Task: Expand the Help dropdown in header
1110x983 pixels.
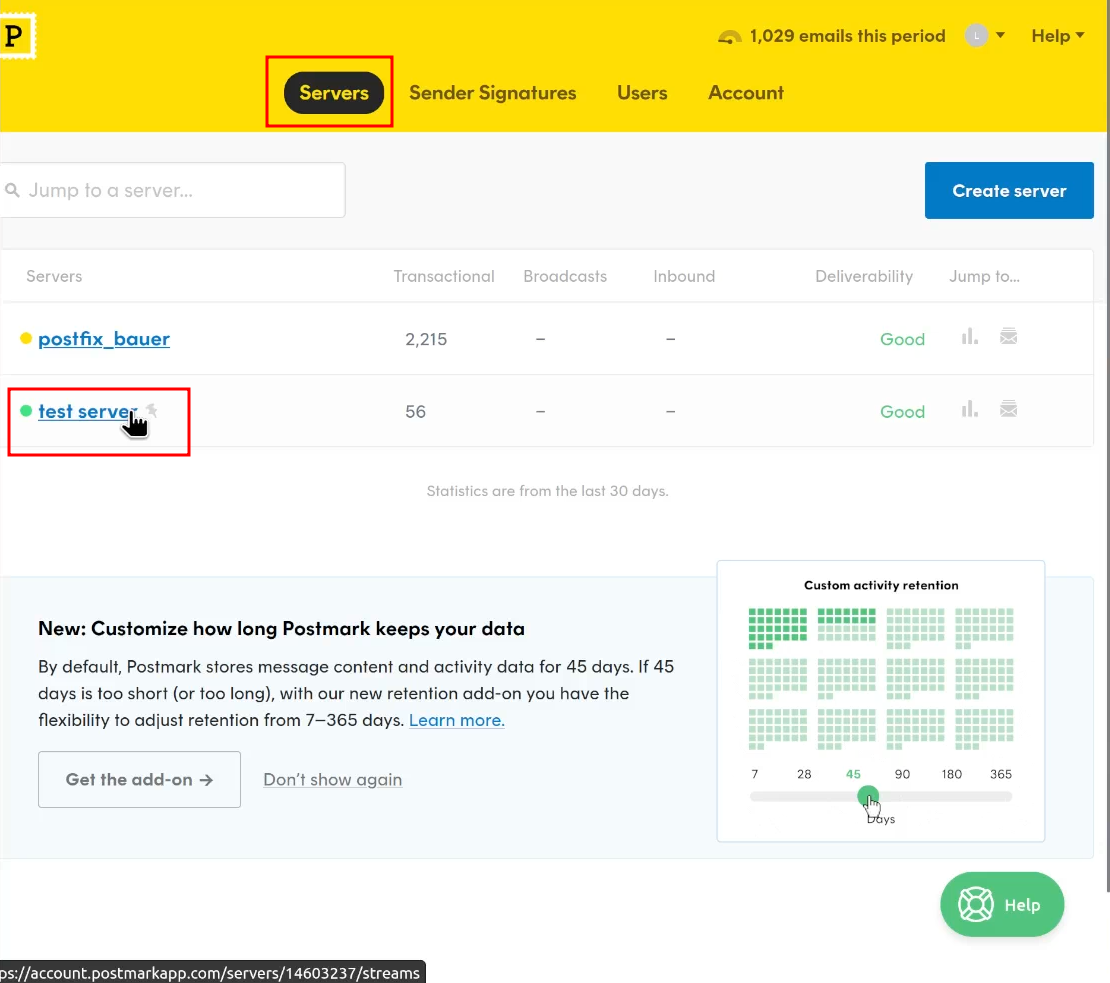Action: pos(1058,36)
